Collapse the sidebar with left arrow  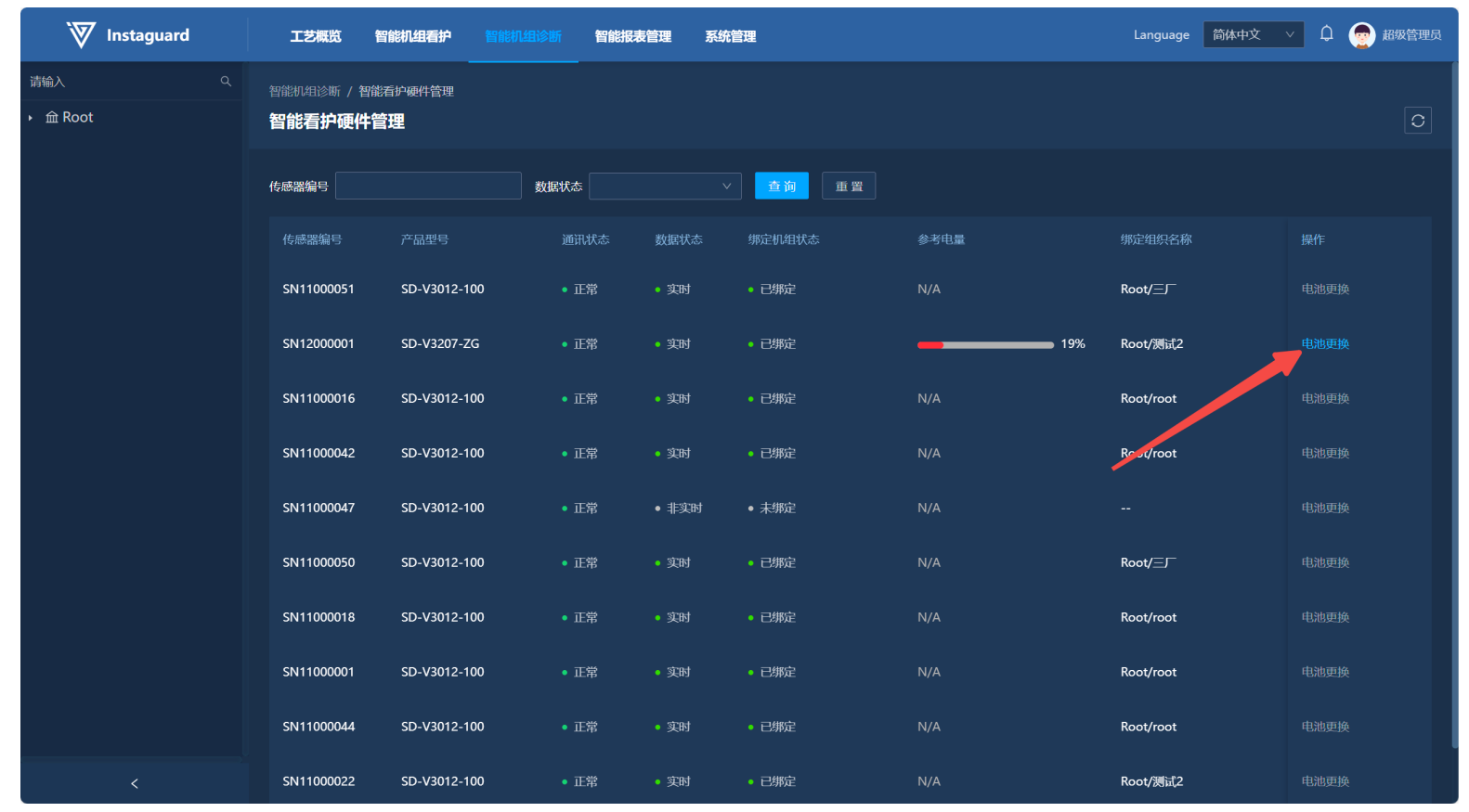tap(135, 783)
